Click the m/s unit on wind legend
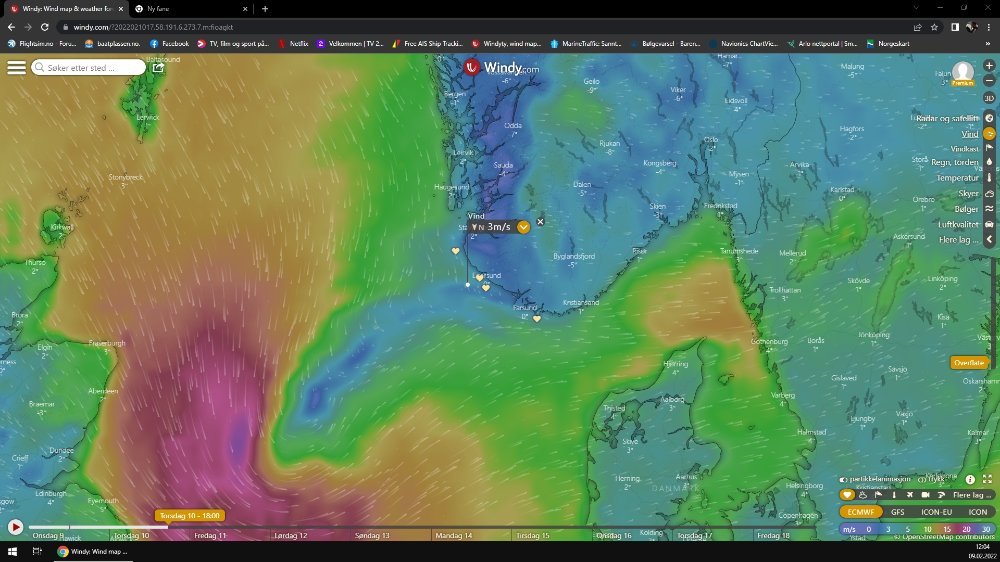The image size is (1000, 562). tap(849, 529)
